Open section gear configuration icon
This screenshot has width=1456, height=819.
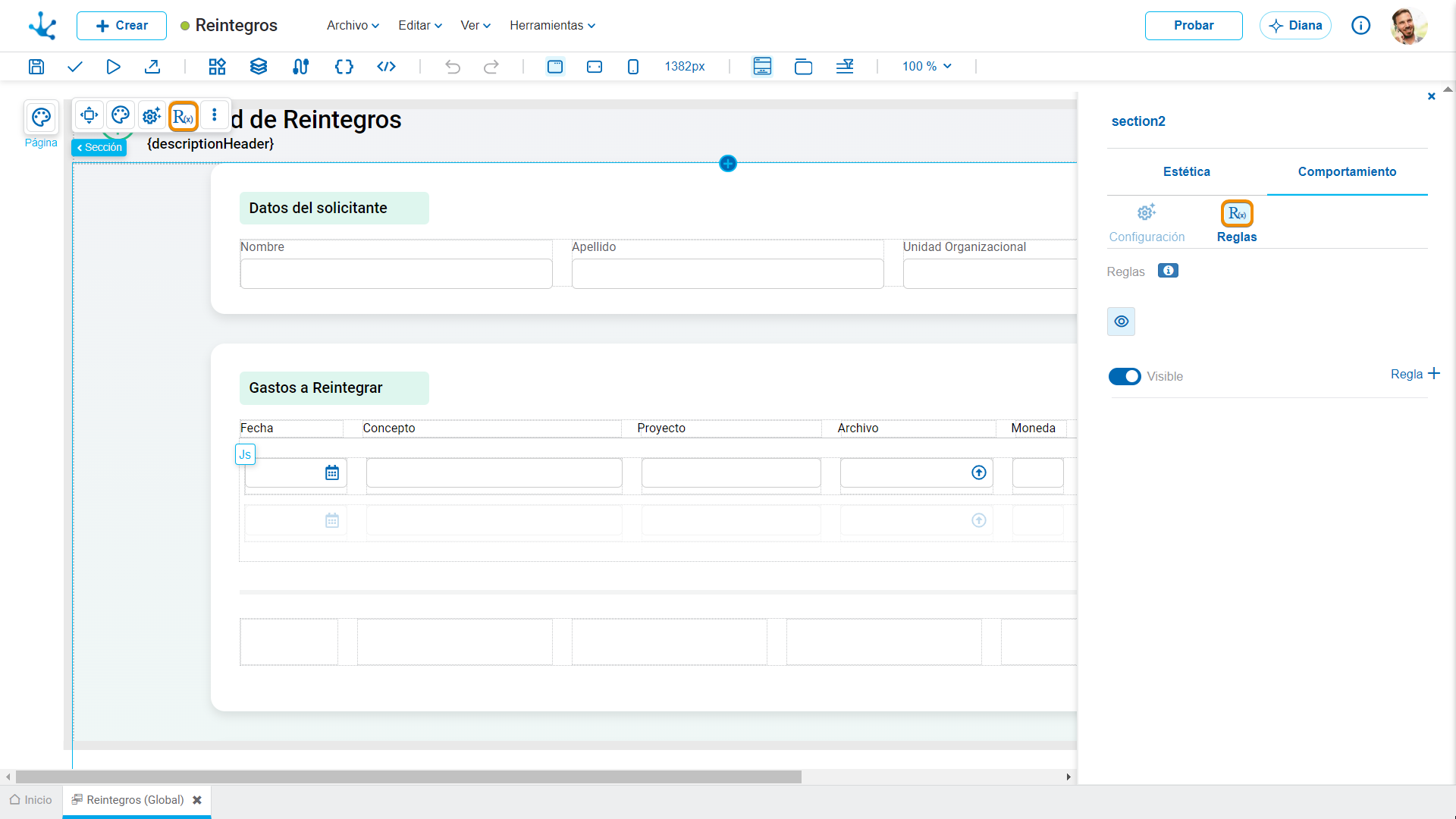[x=152, y=115]
